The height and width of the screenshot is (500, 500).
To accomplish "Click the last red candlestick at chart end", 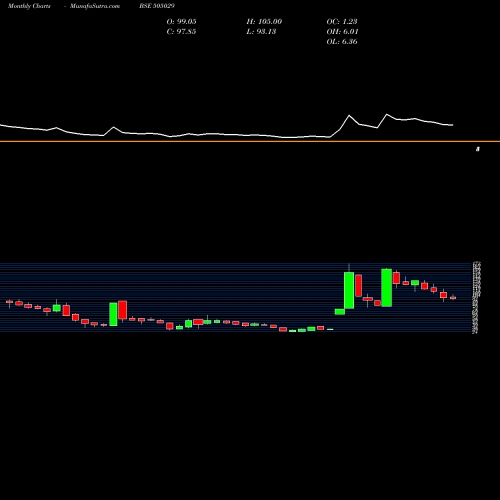I will coord(453,298).
